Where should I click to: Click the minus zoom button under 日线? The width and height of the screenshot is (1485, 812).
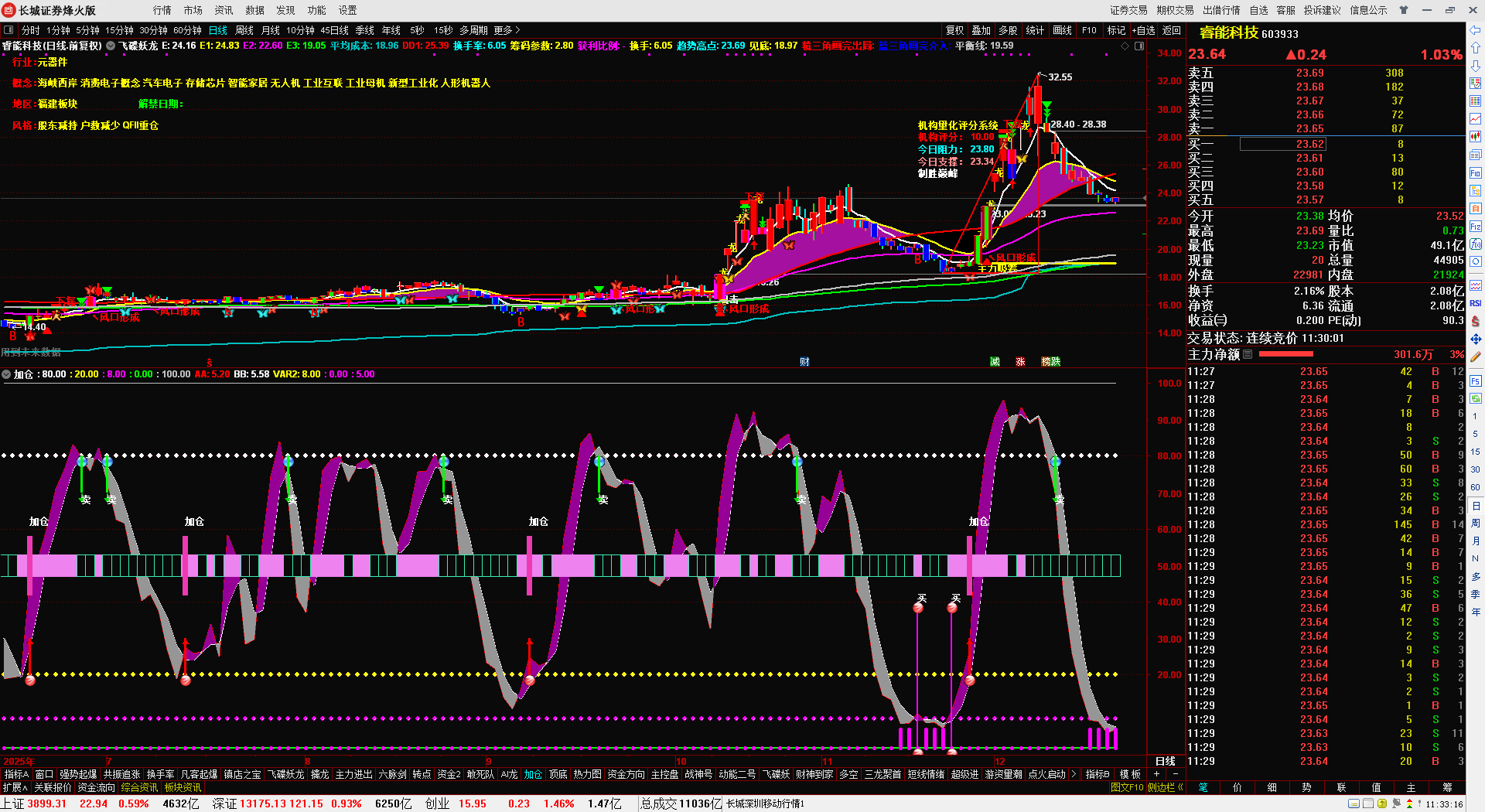pyautogui.click(x=1176, y=774)
